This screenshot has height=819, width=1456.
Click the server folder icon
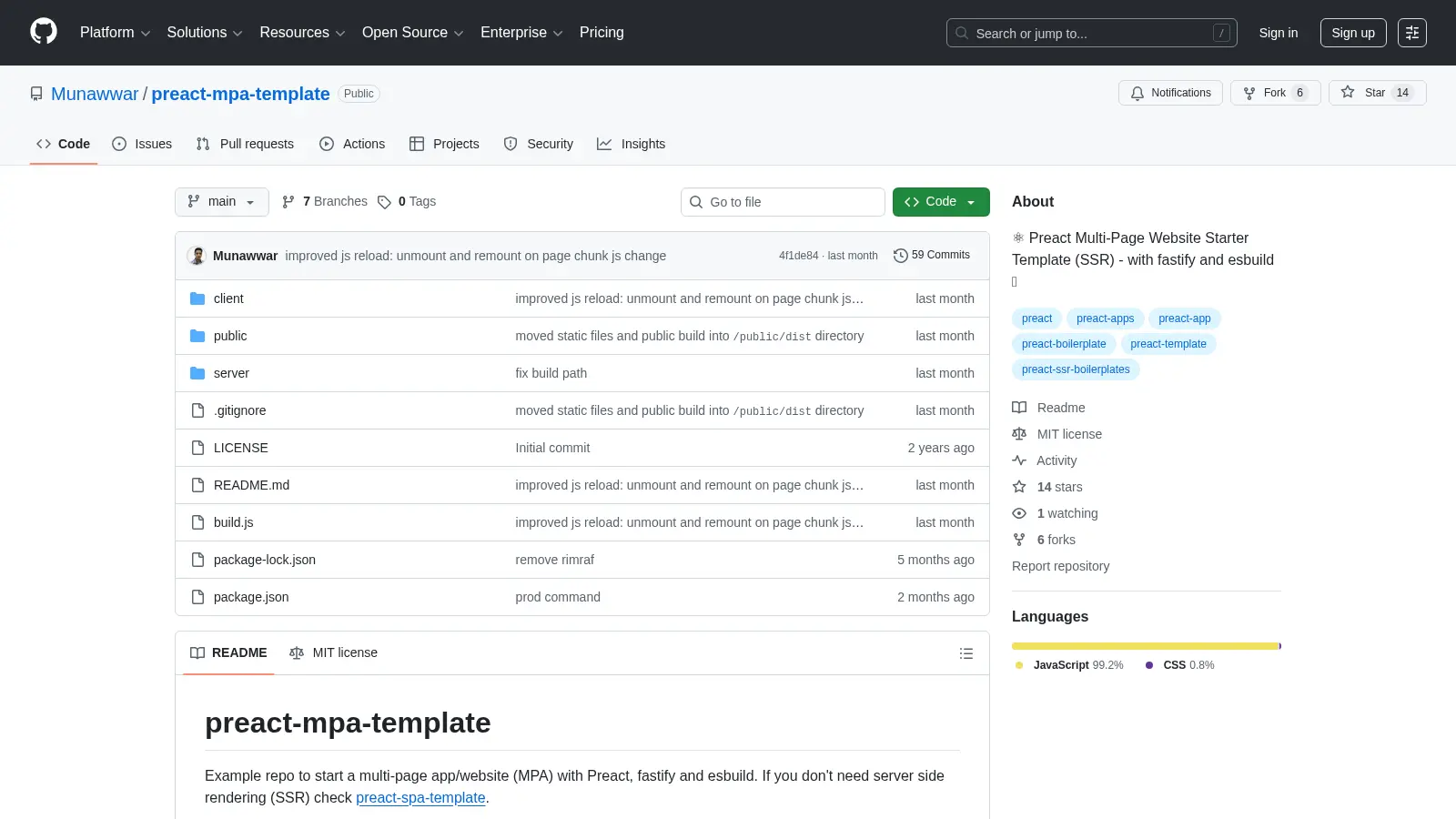tap(197, 373)
